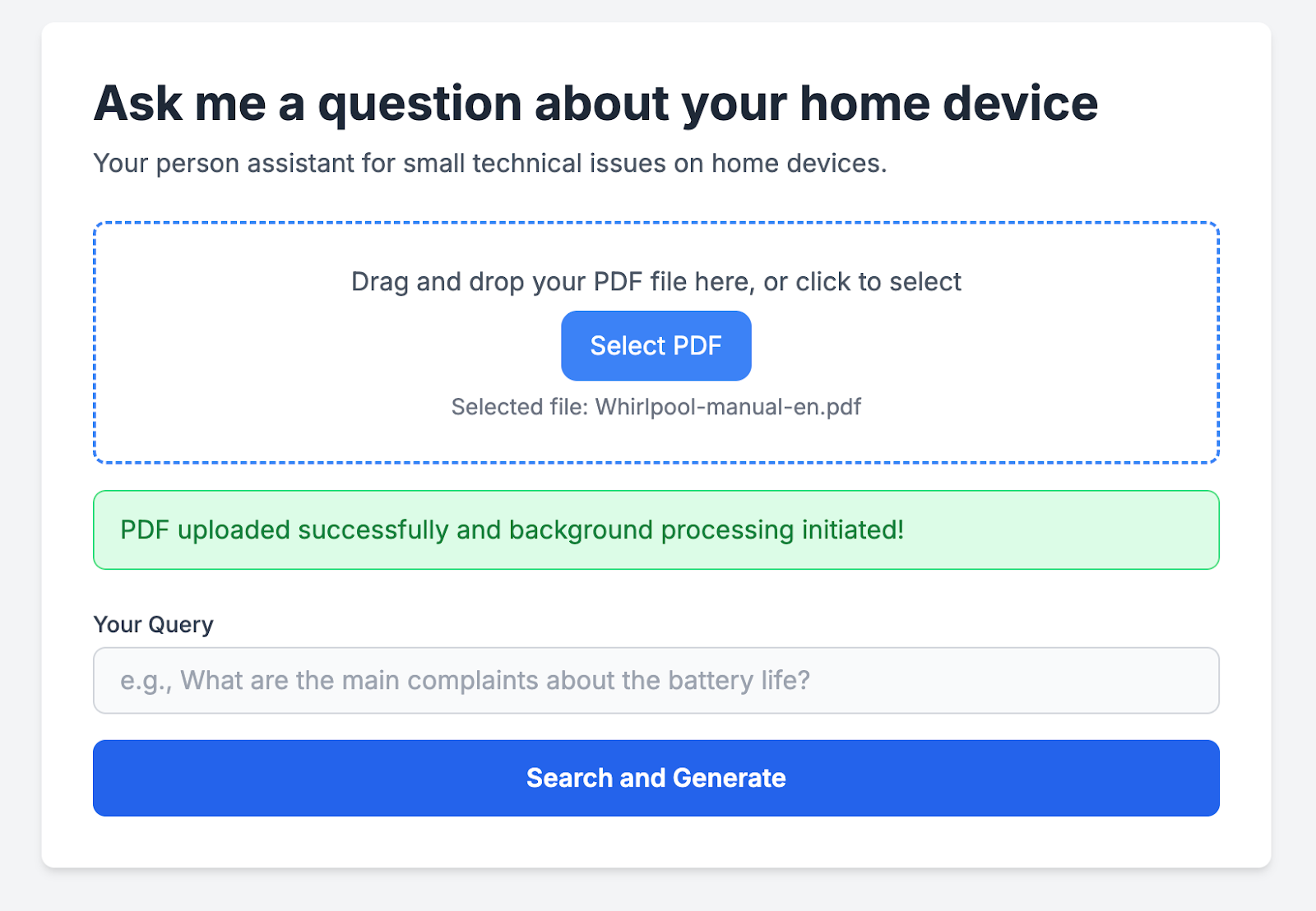Click the gray page background below card
The height and width of the screenshot is (911, 1316).
pyautogui.click(x=656, y=891)
